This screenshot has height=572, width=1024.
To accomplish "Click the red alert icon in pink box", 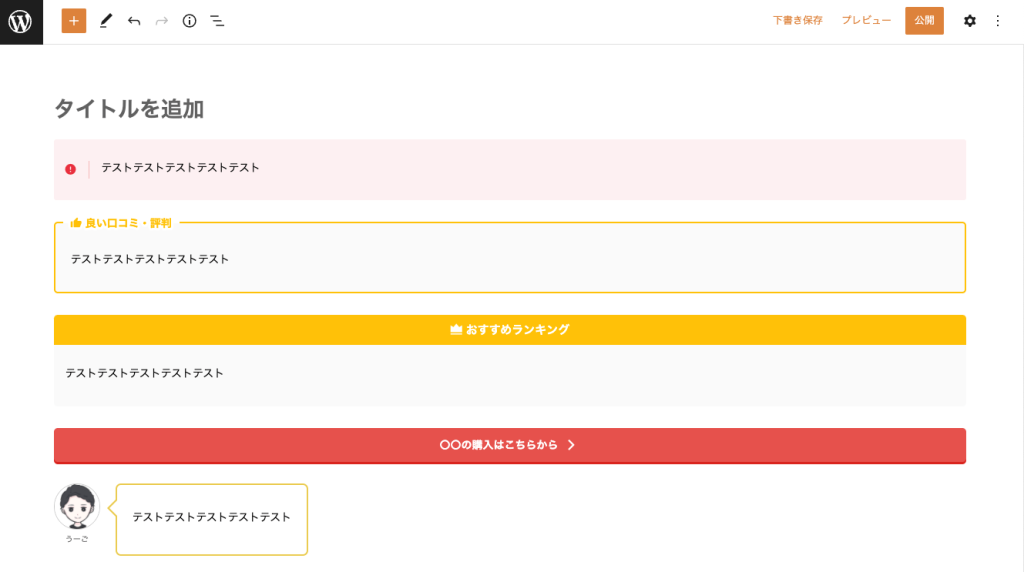I will point(71,169).
